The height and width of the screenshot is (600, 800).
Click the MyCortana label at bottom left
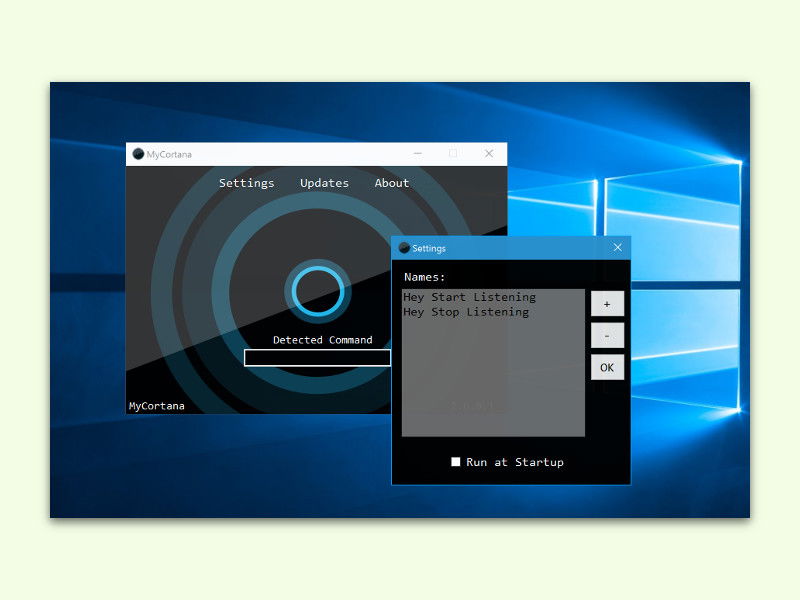[x=157, y=406]
